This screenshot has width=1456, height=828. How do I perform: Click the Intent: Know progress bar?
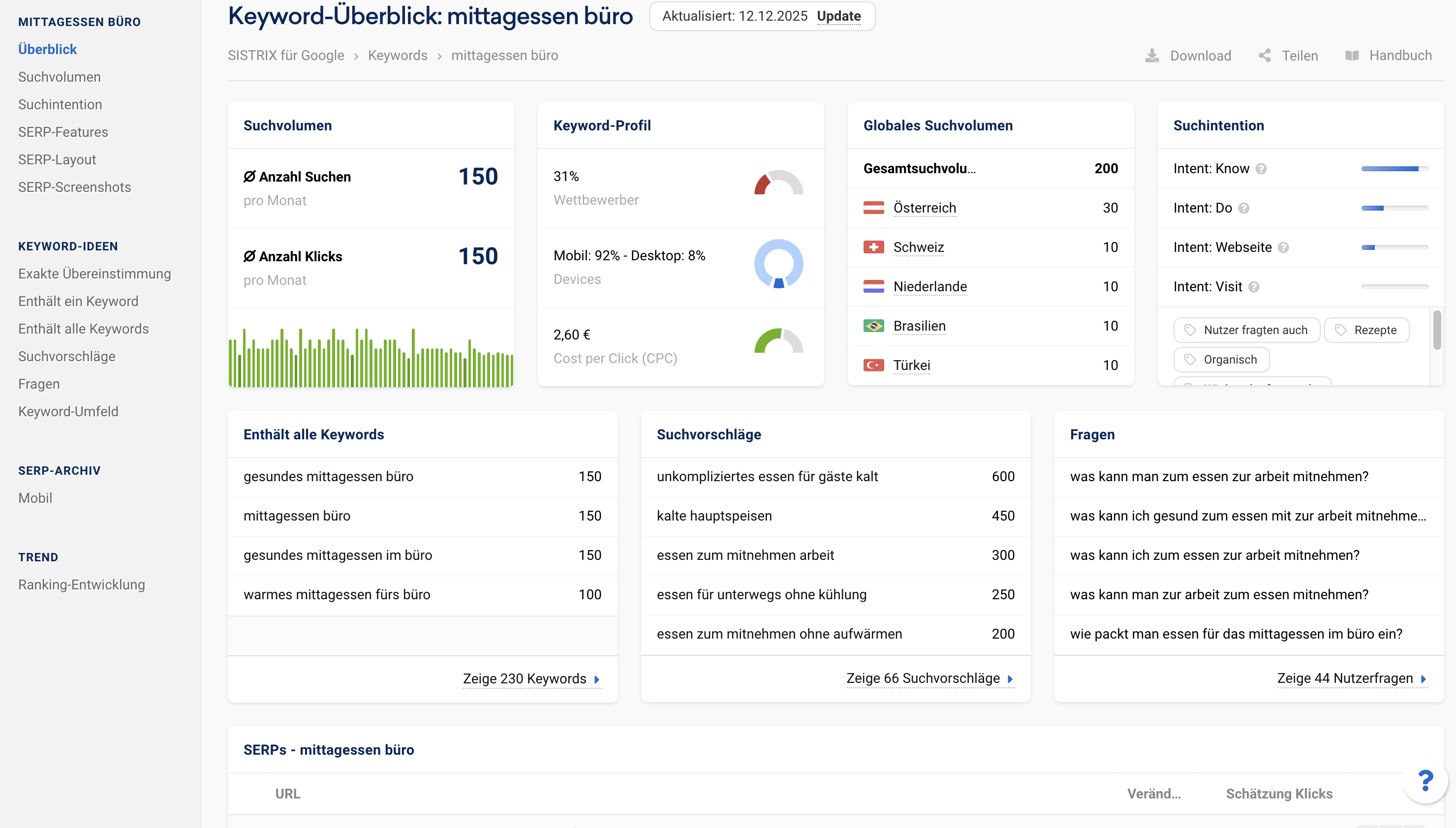[1394, 169]
